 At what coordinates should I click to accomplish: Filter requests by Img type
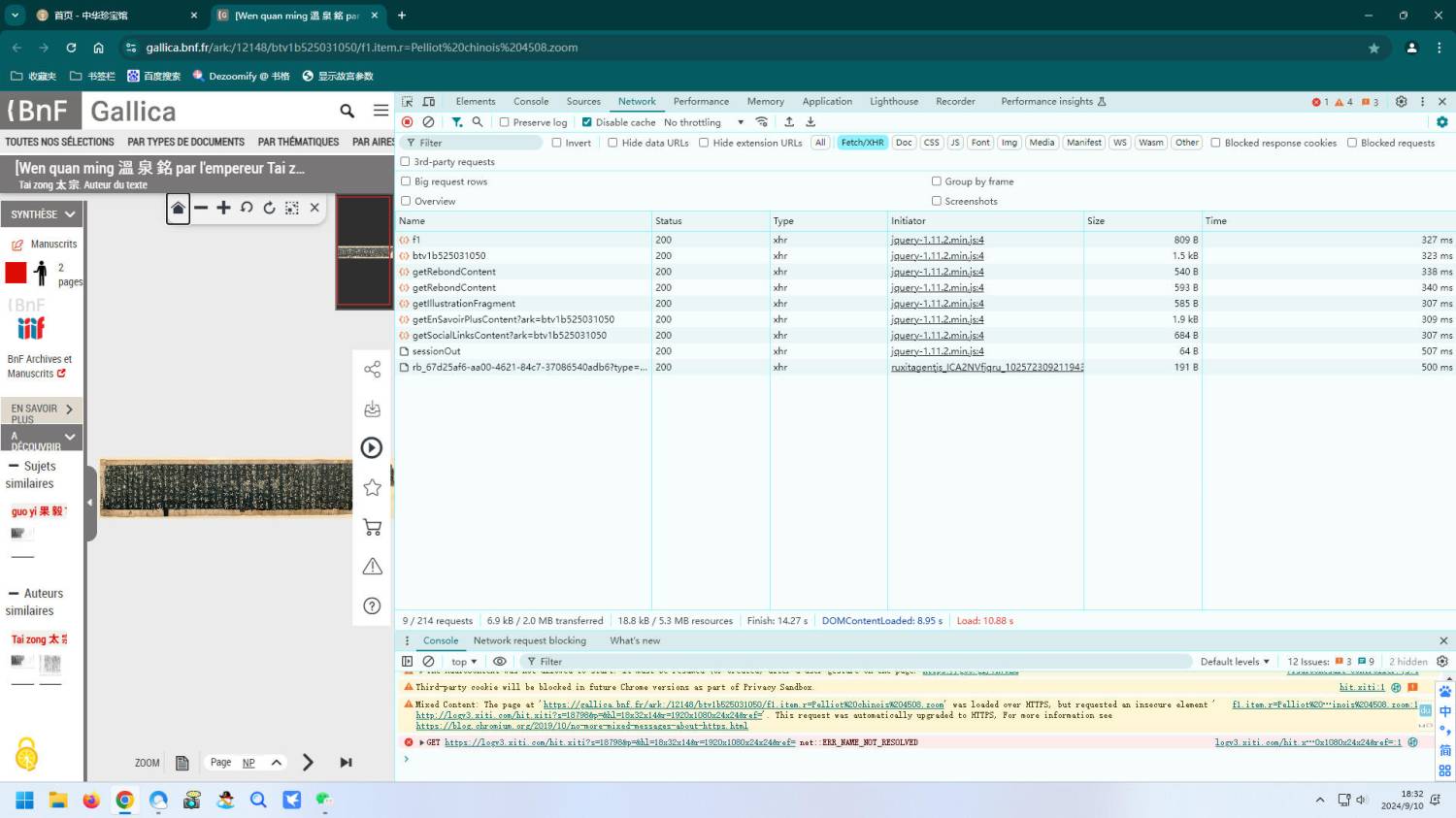tap(1009, 143)
